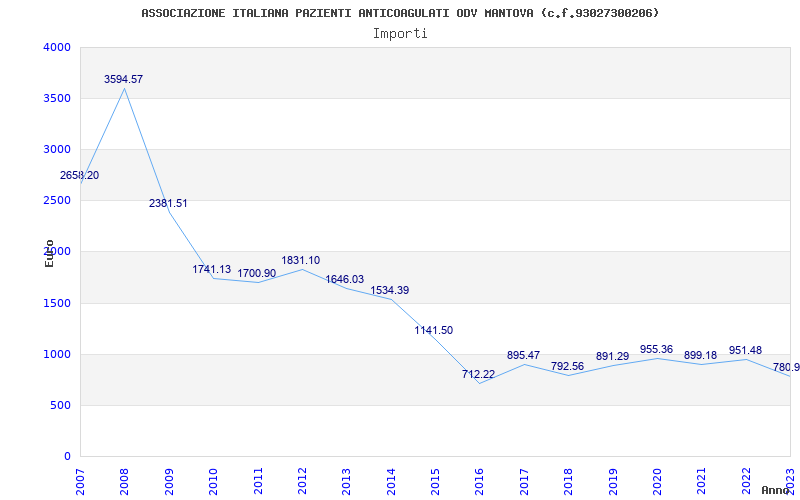Click y-axis value 0

[x=67, y=456]
